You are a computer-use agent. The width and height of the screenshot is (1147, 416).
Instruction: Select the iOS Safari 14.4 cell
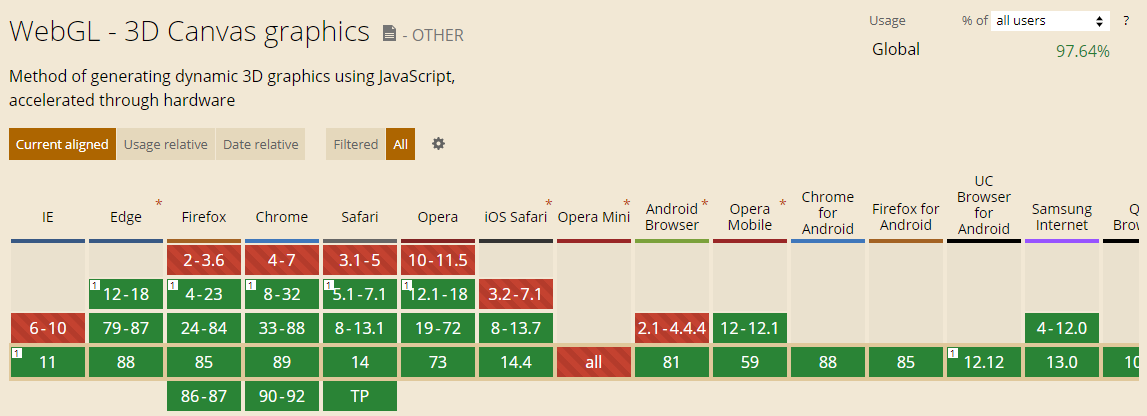click(516, 362)
